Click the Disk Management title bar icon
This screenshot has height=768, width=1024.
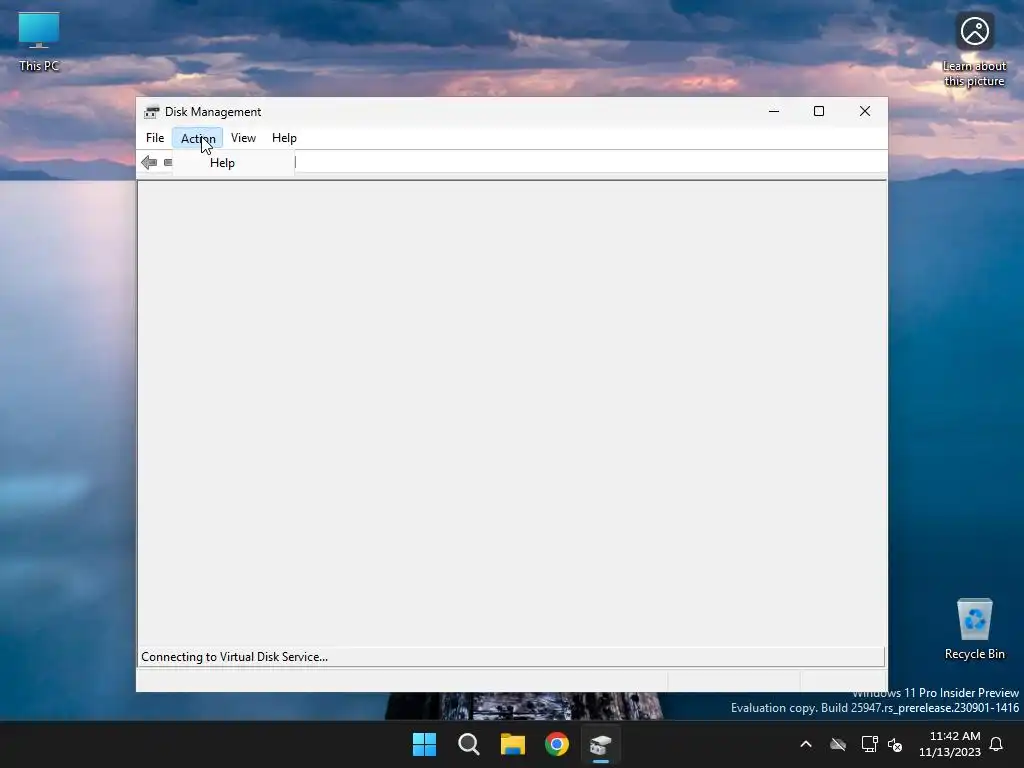(x=152, y=112)
